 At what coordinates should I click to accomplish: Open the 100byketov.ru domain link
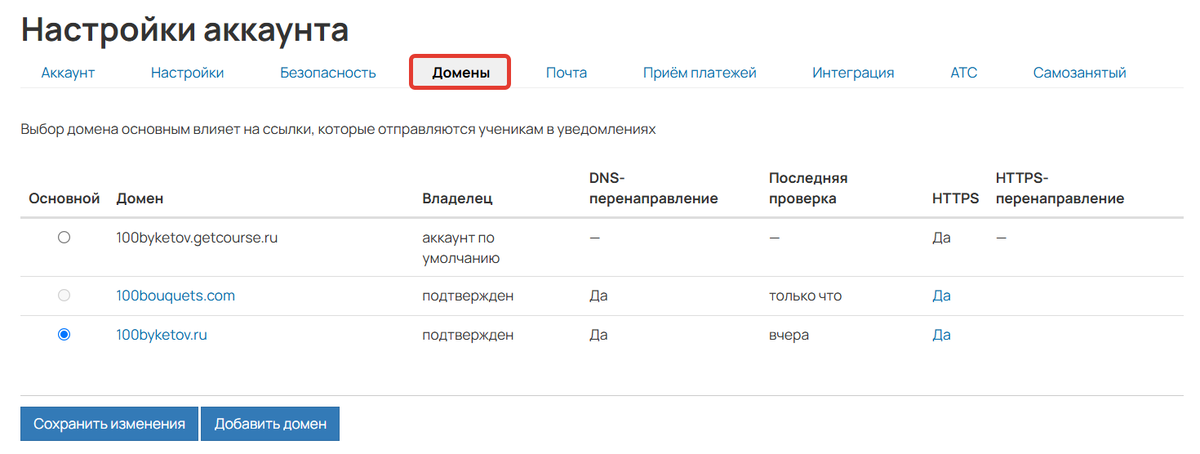tap(162, 335)
